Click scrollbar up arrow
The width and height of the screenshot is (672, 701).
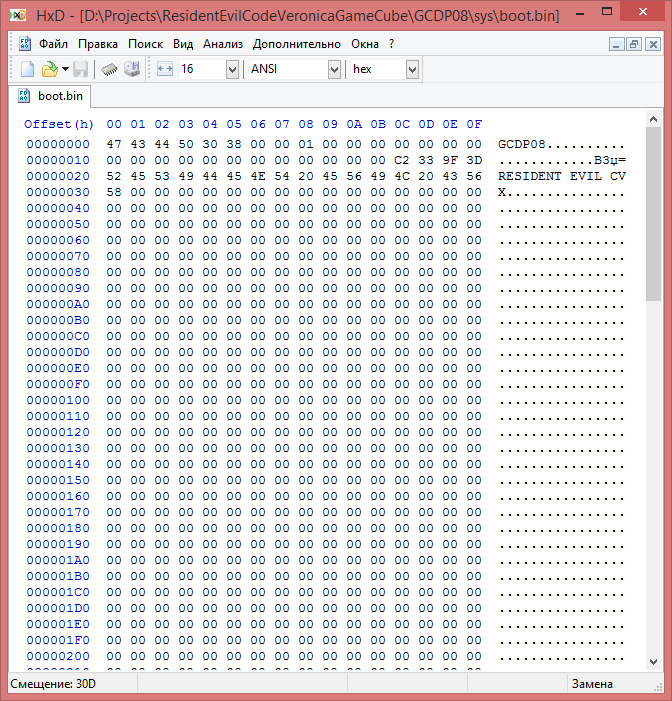point(653,119)
